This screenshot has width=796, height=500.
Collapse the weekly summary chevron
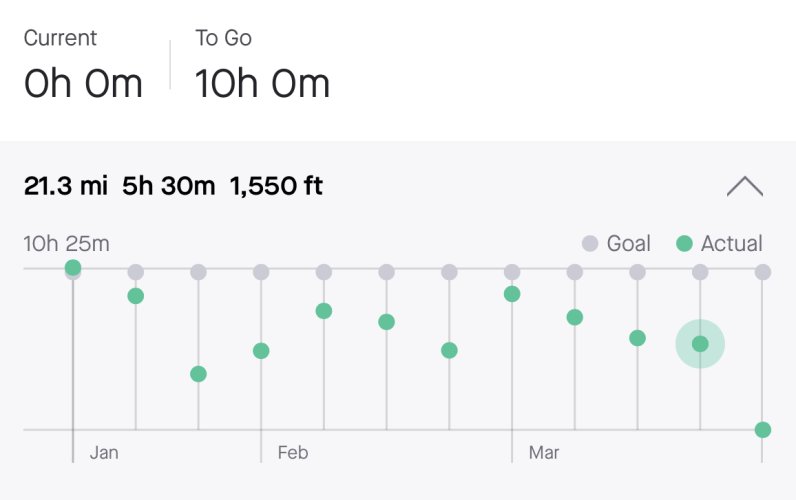[x=745, y=186]
